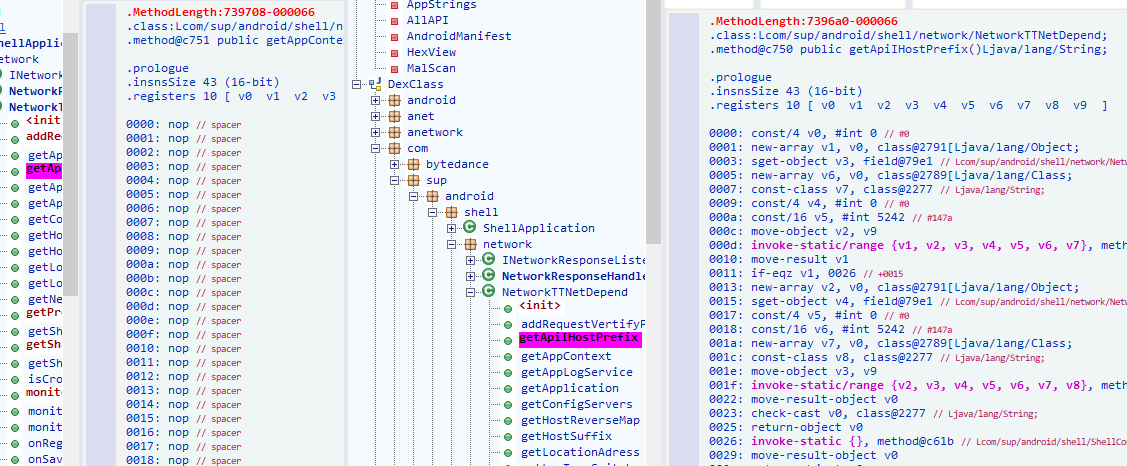The image size is (1127, 466).
Task: Click the green dot beside getAppContext
Action: pos(507,357)
